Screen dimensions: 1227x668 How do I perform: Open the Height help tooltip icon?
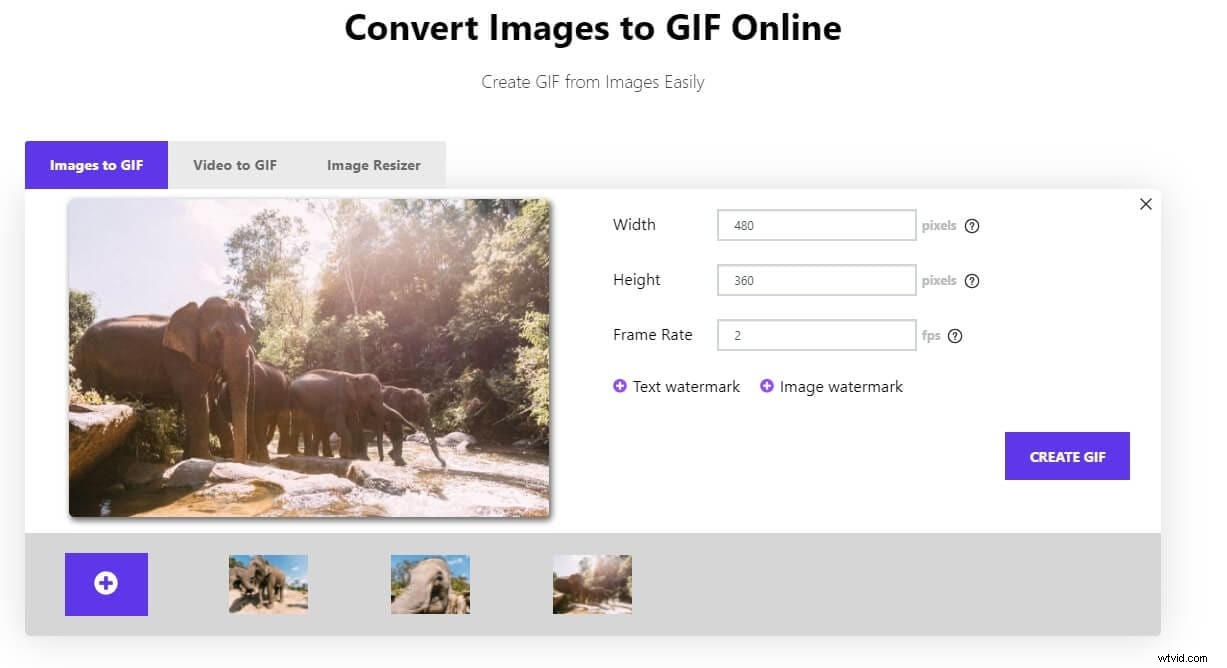[x=972, y=280]
